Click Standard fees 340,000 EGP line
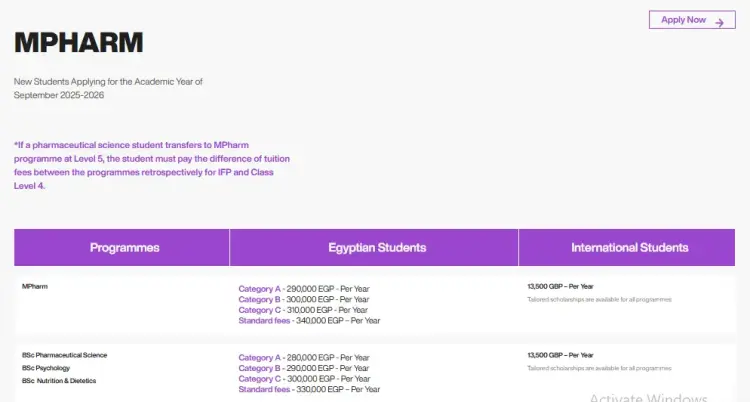The image size is (750, 402). click(x=309, y=320)
